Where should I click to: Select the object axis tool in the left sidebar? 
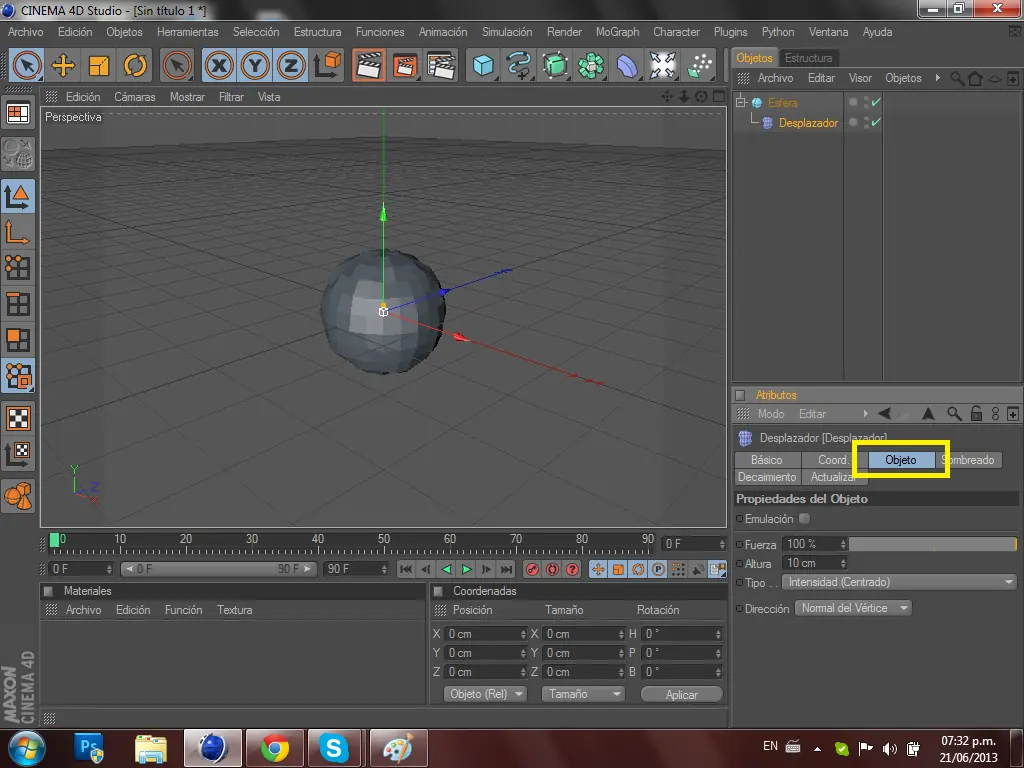tap(18, 232)
